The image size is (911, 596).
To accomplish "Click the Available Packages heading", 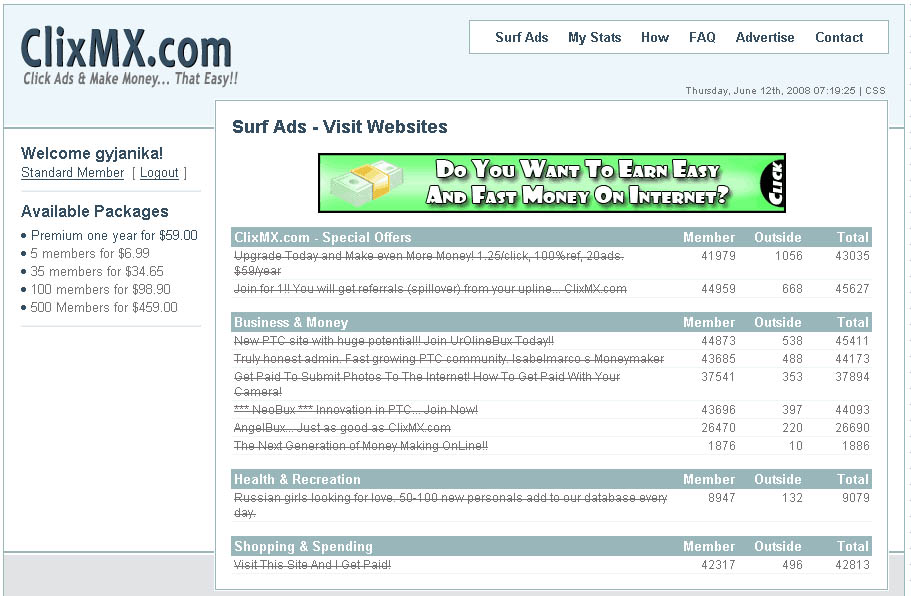I will [95, 211].
